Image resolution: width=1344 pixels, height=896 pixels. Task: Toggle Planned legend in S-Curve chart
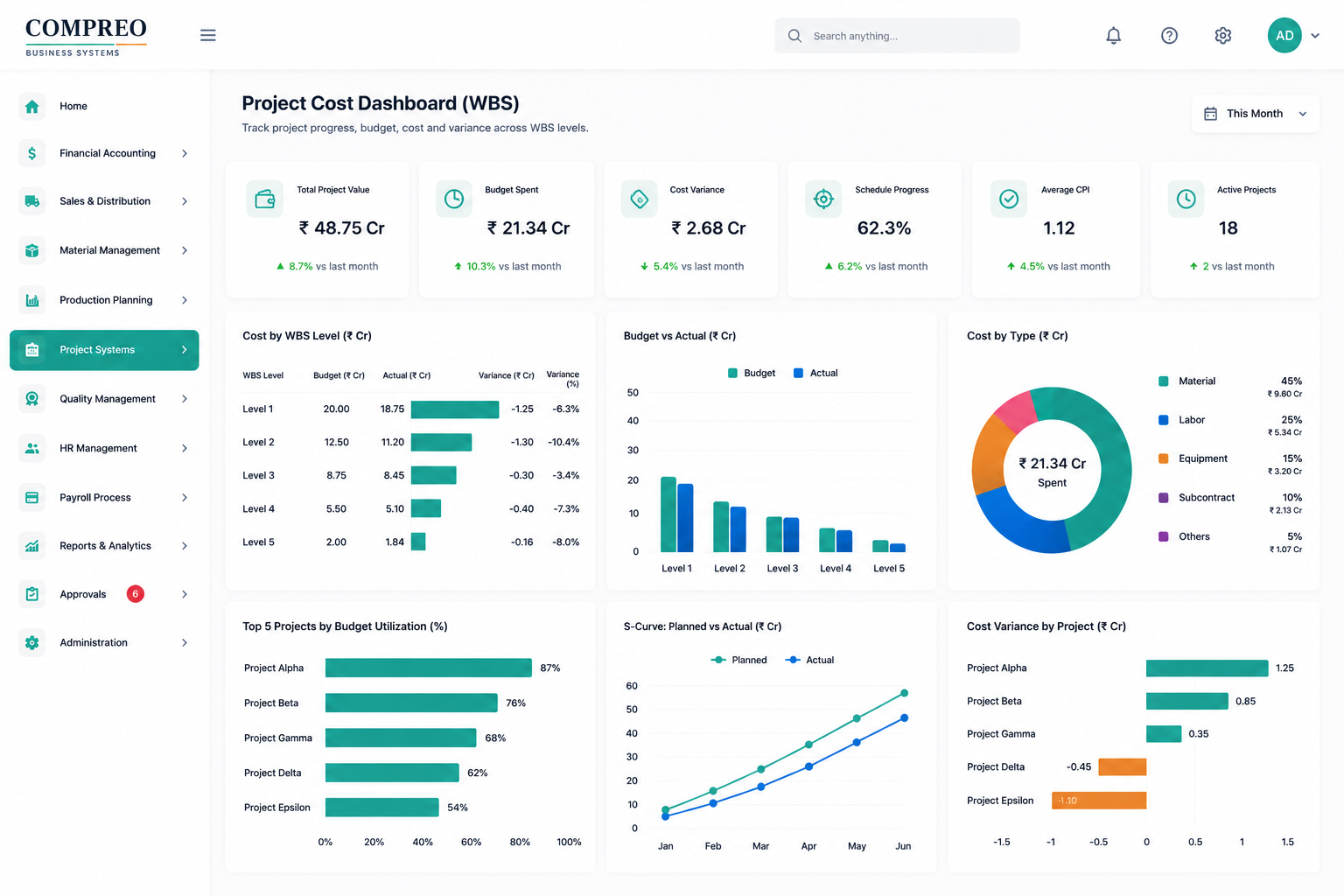tap(739, 660)
